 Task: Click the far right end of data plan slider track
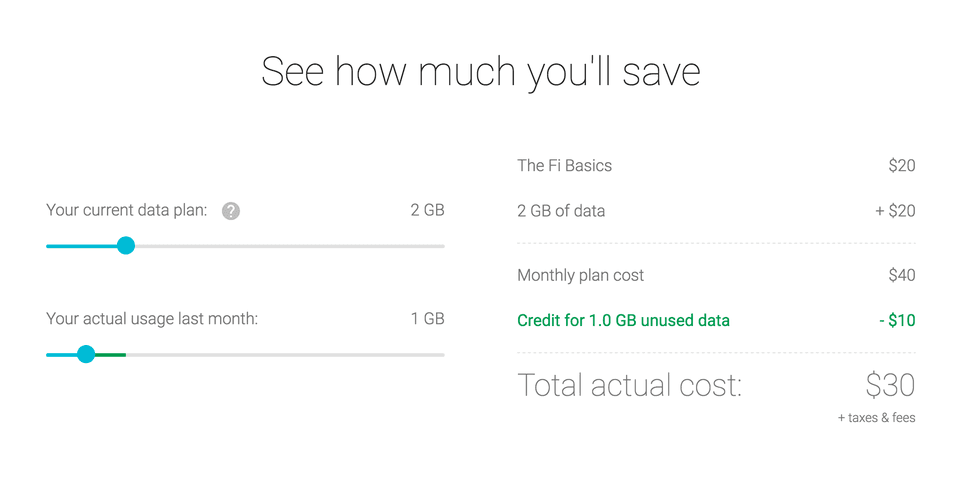[x=441, y=246]
